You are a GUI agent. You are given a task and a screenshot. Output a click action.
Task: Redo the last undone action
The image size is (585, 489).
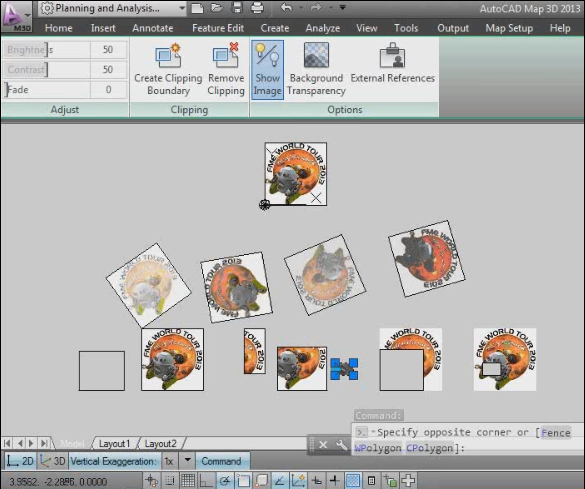tap(316, 7)
